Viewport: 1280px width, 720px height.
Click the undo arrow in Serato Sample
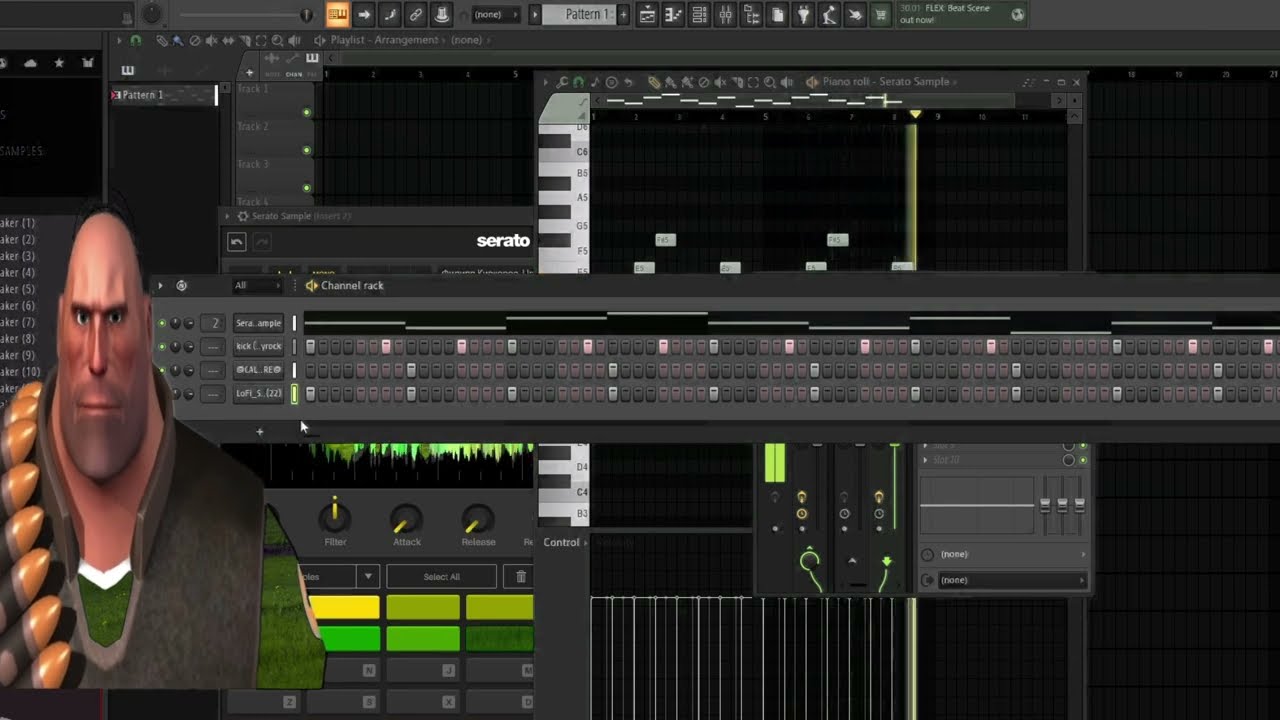[236, 241]
